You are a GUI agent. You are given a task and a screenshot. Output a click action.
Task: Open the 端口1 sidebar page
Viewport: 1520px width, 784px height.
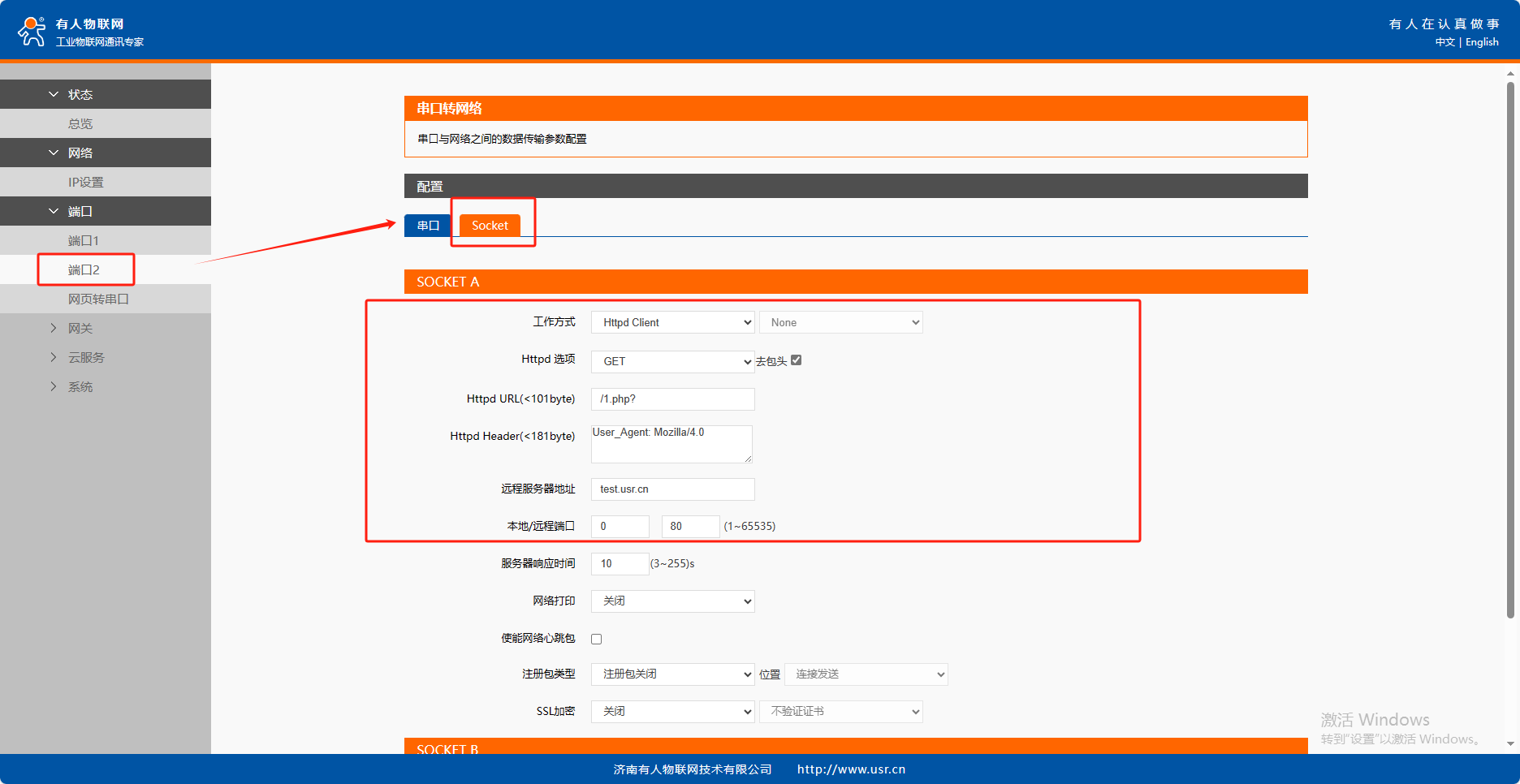84,240
